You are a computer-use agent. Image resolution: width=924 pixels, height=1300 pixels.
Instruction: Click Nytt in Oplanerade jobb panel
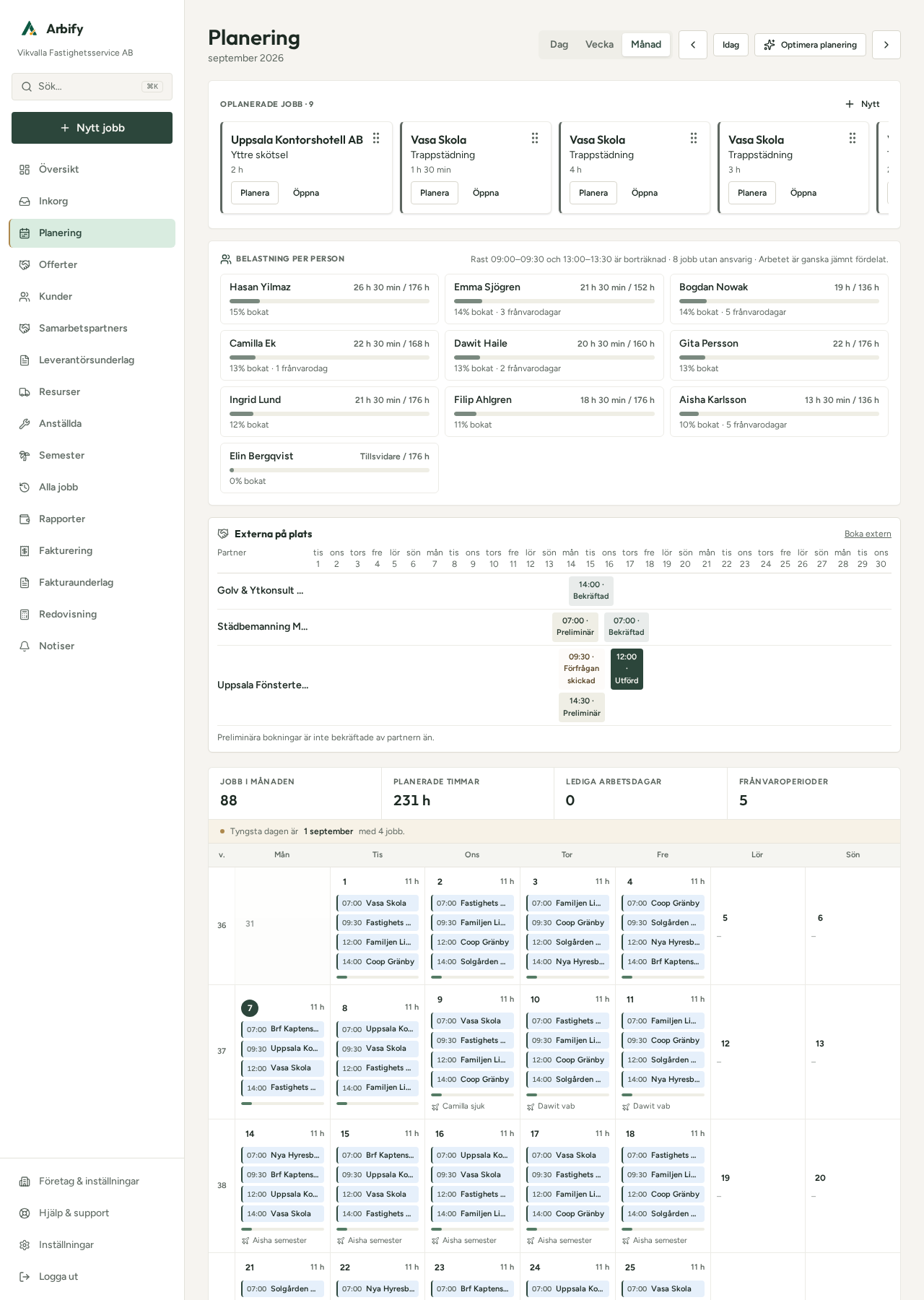click(863, 104)
